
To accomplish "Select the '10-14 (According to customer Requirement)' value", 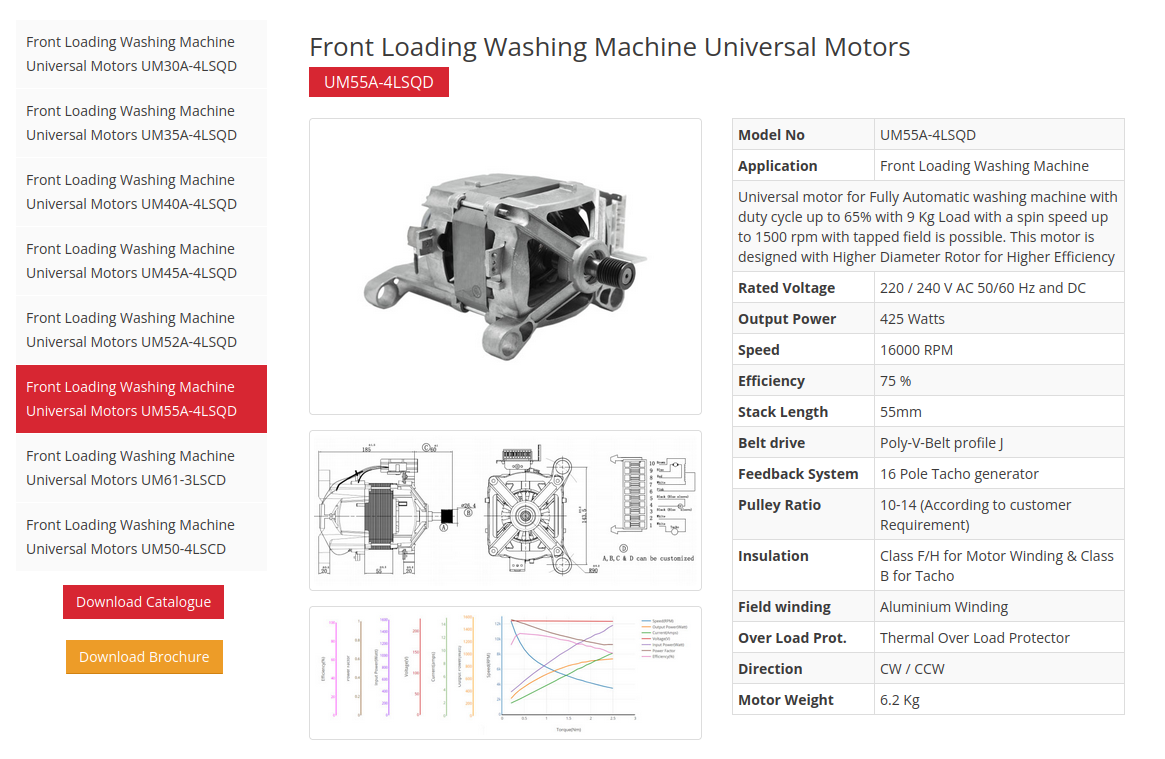I will coord(976,515).
